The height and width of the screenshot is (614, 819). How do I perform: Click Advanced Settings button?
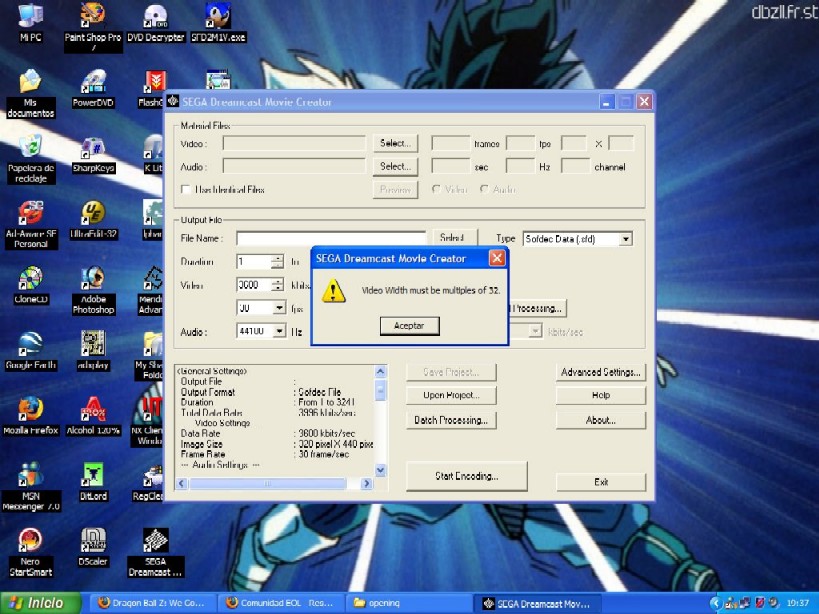(x=601, y=372)
